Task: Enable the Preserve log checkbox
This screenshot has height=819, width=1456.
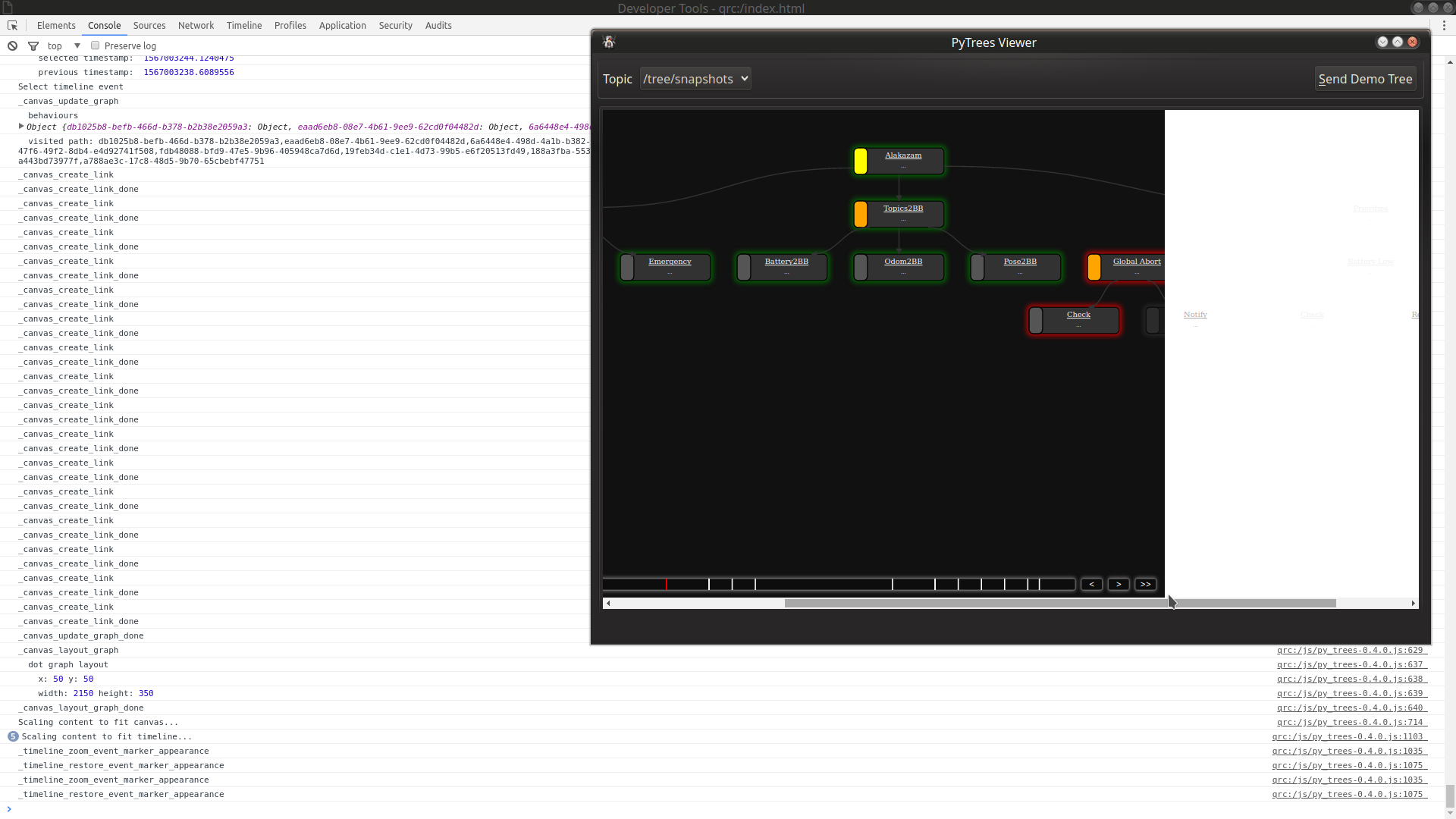Action: tap(96, 45)
